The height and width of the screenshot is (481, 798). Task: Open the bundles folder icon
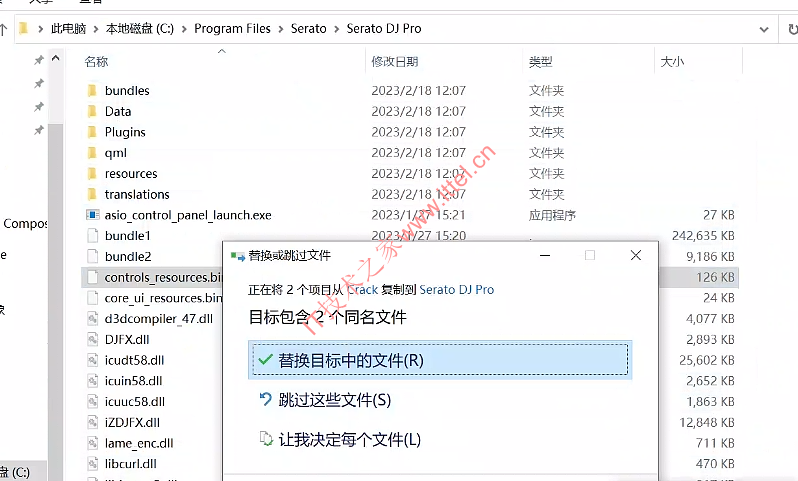(92, 91)
